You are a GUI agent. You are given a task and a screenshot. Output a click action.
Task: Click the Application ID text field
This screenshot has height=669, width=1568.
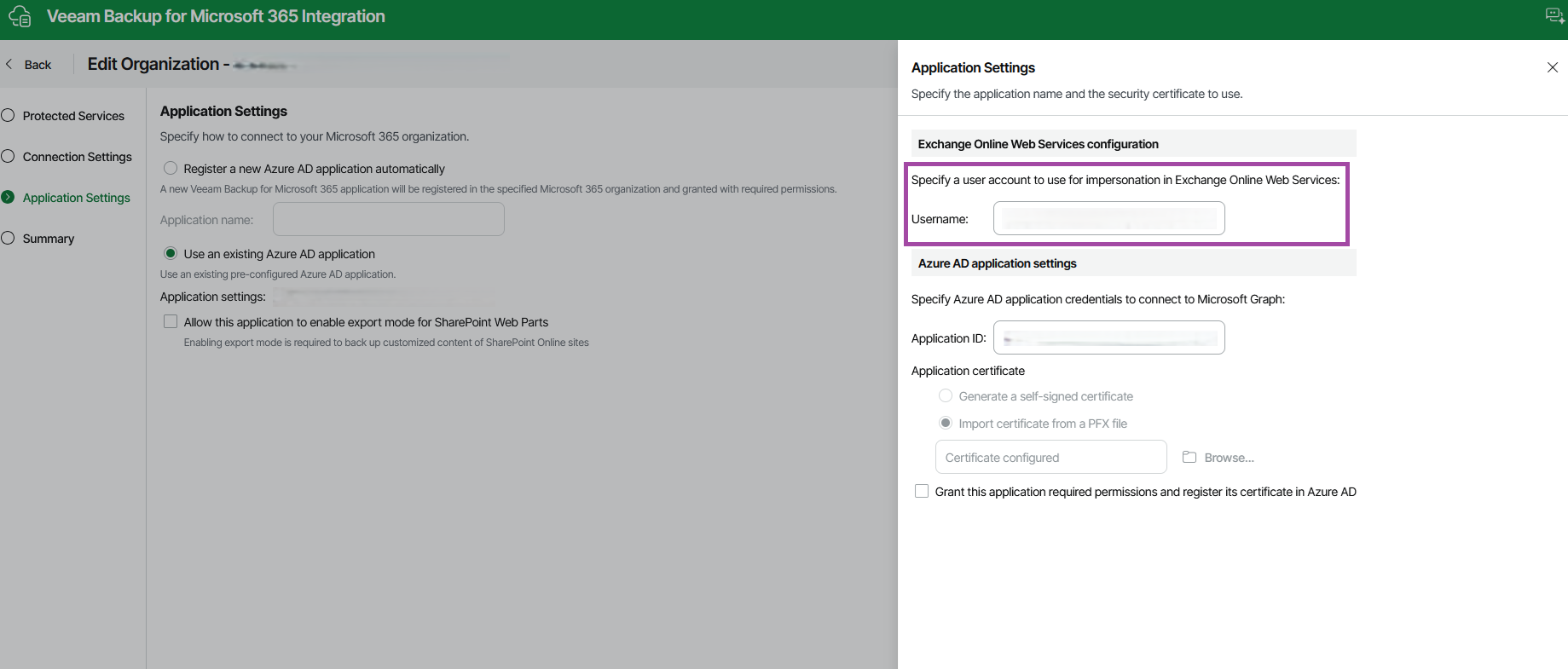[x=1108, y=337]
